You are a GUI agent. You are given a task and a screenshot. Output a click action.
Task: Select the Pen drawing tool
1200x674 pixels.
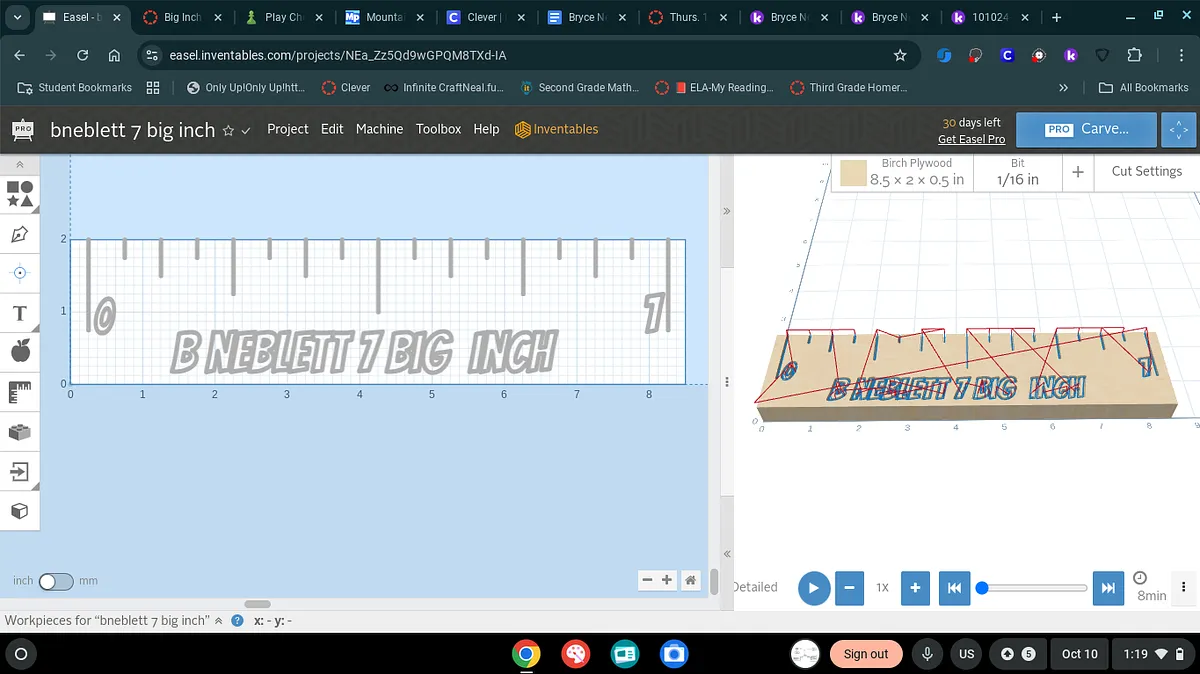[20, 234]
